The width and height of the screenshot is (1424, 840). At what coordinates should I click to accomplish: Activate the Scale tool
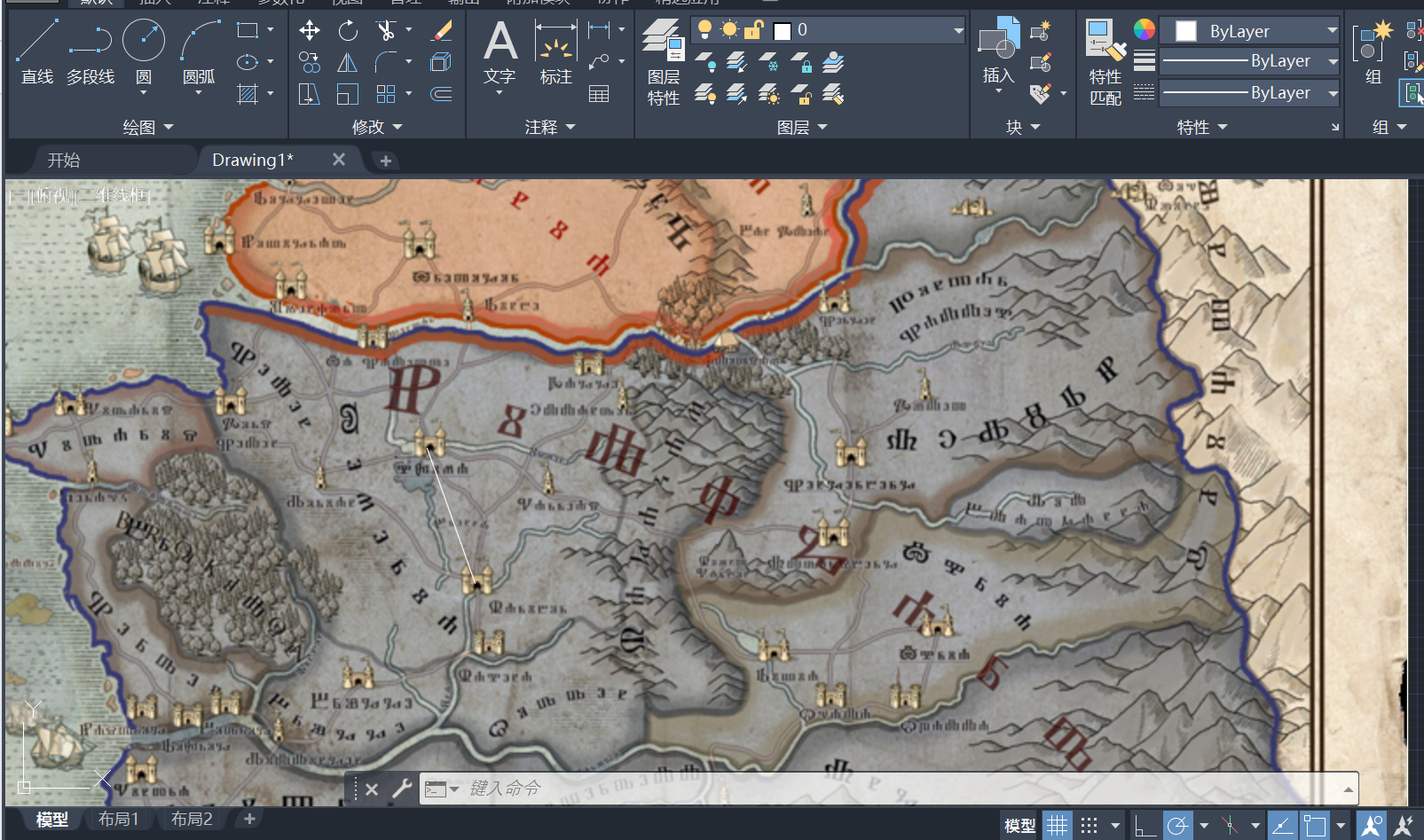pyautogui.click(x=348, y=94)
